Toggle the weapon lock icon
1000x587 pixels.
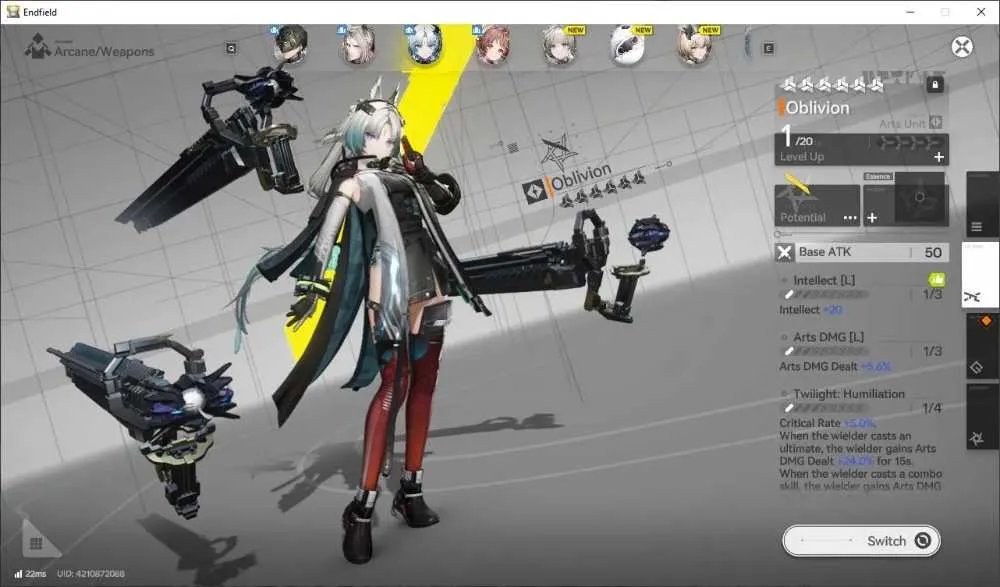[935, 84]
